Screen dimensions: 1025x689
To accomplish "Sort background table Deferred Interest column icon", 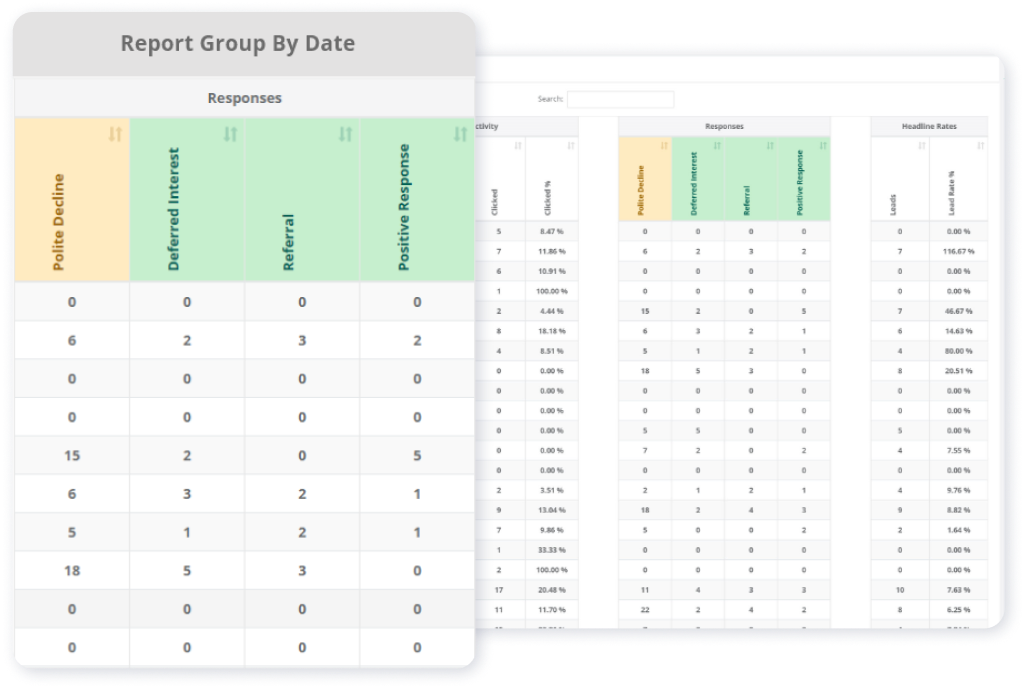I will click(717, 146).
